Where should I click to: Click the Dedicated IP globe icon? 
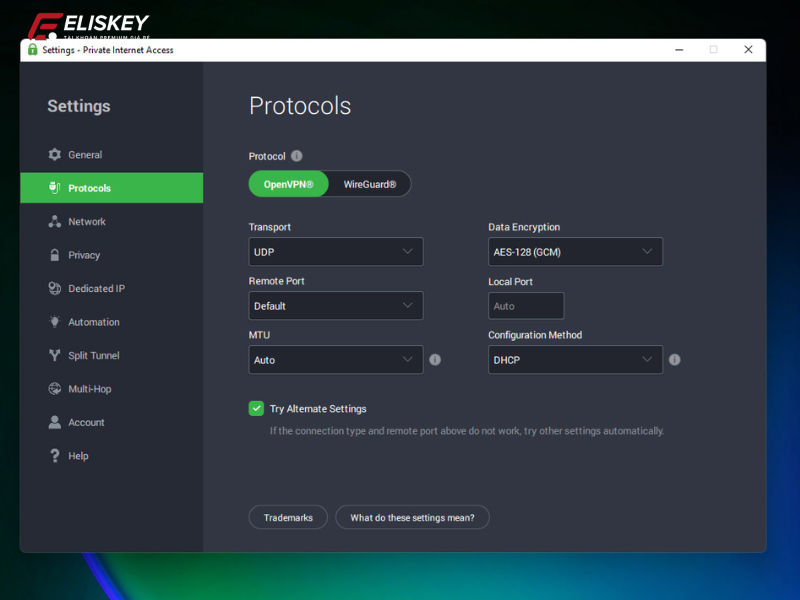point(55,289)
